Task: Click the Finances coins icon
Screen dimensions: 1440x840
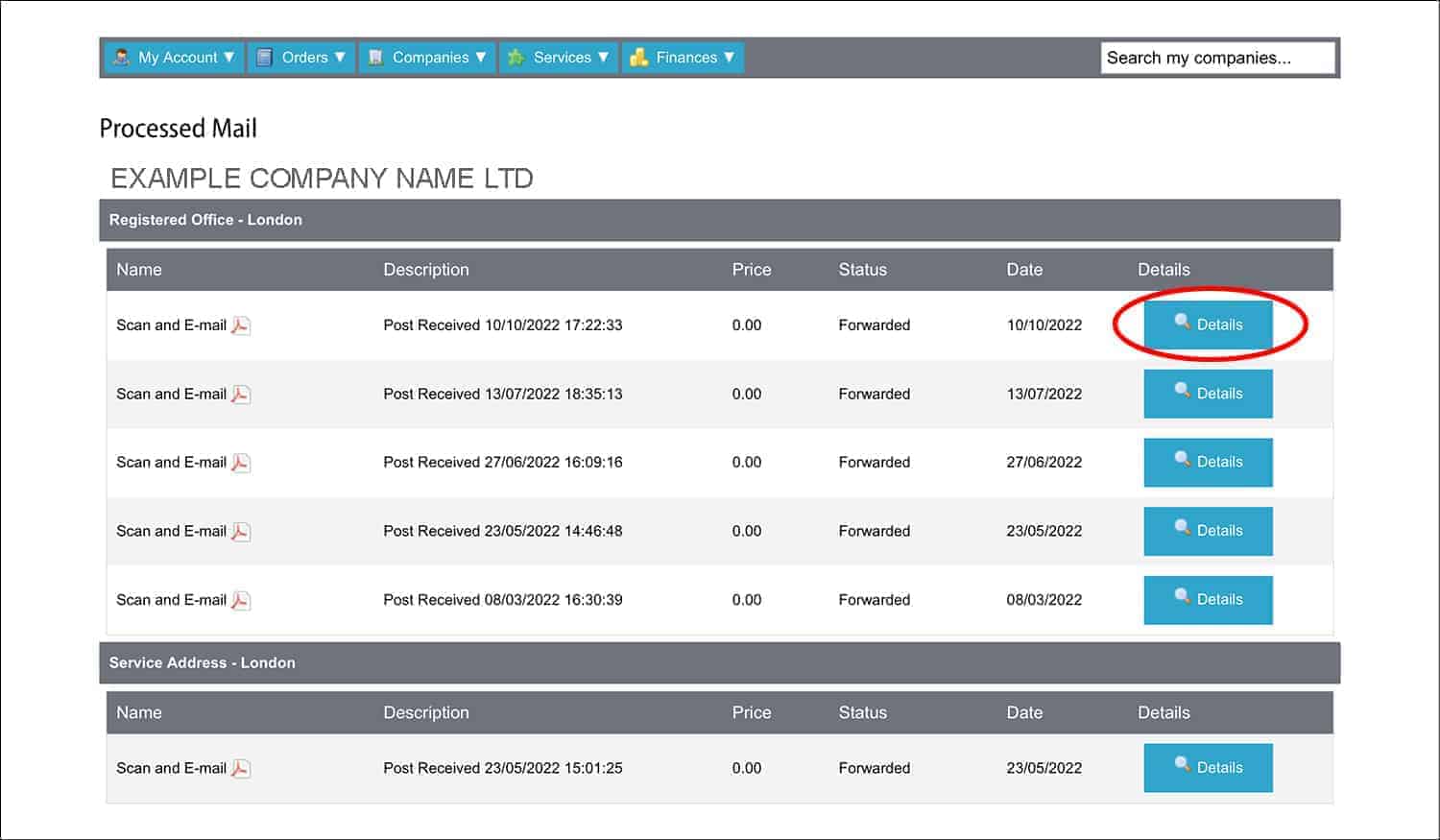Action: [x=638, y=58]
